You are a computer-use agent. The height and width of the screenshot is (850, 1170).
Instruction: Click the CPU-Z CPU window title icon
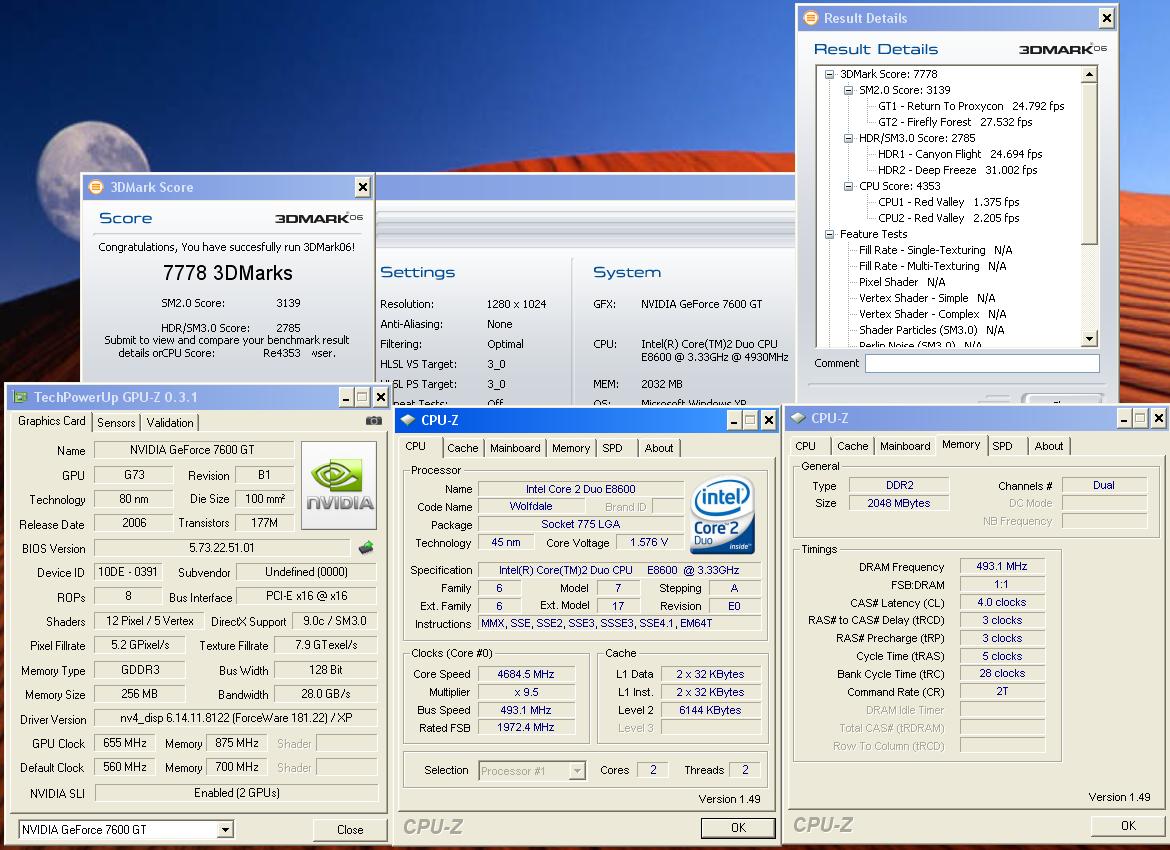(x=407, y=420)
